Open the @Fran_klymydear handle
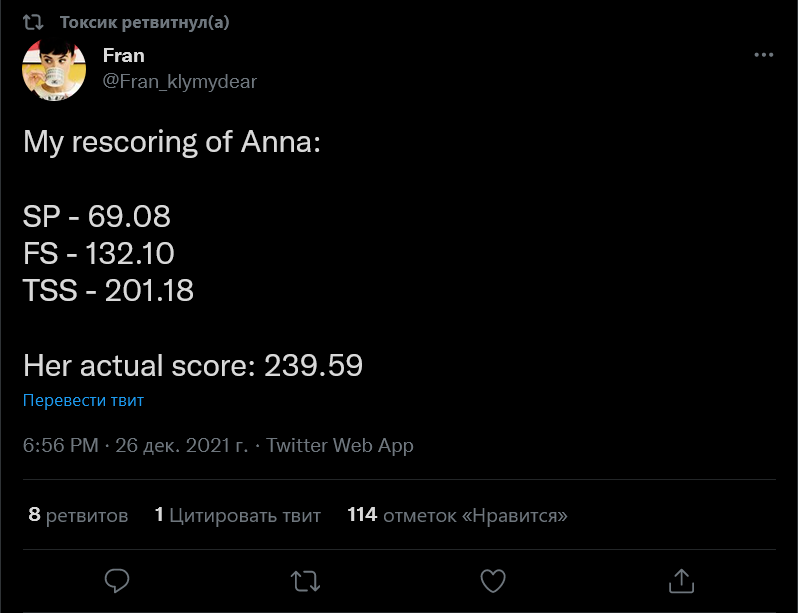The image size is (798, 614). [180, 82]
